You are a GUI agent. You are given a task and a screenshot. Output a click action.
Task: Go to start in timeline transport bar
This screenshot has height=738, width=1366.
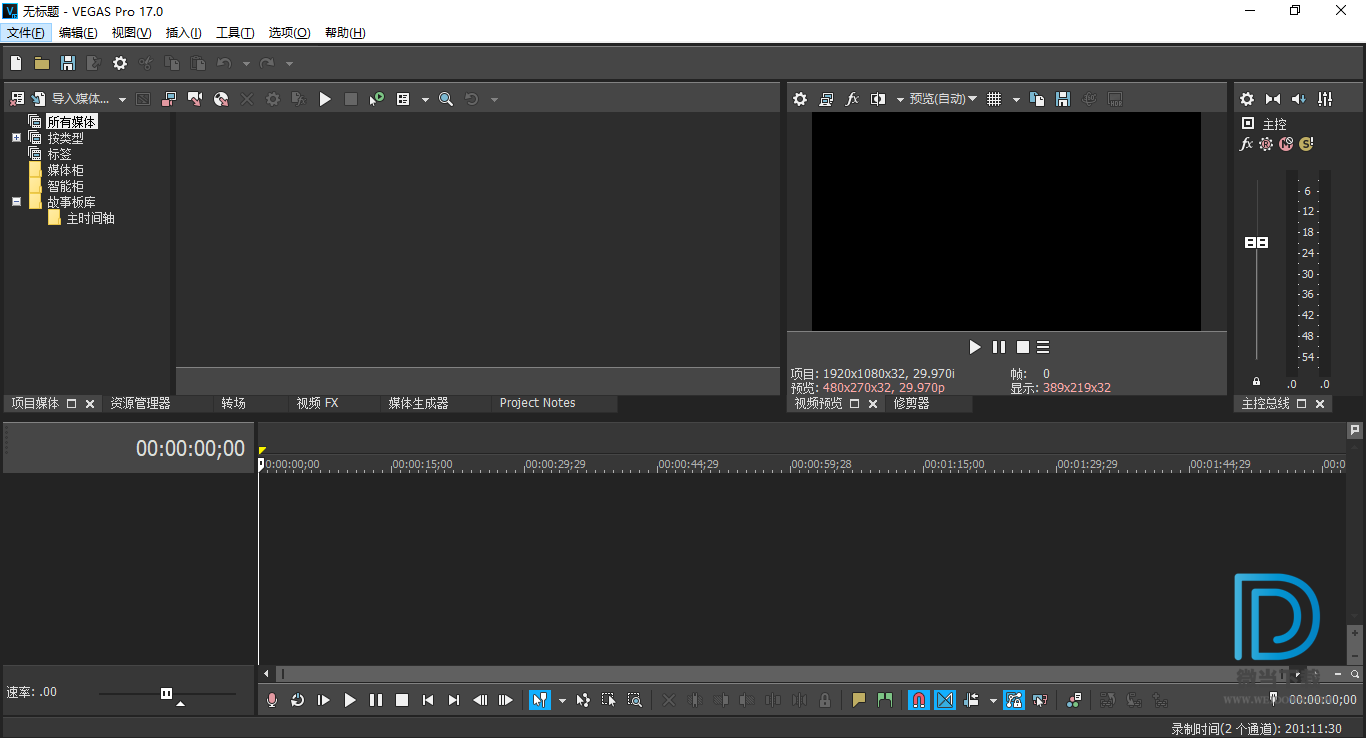(x=428, y=700)
